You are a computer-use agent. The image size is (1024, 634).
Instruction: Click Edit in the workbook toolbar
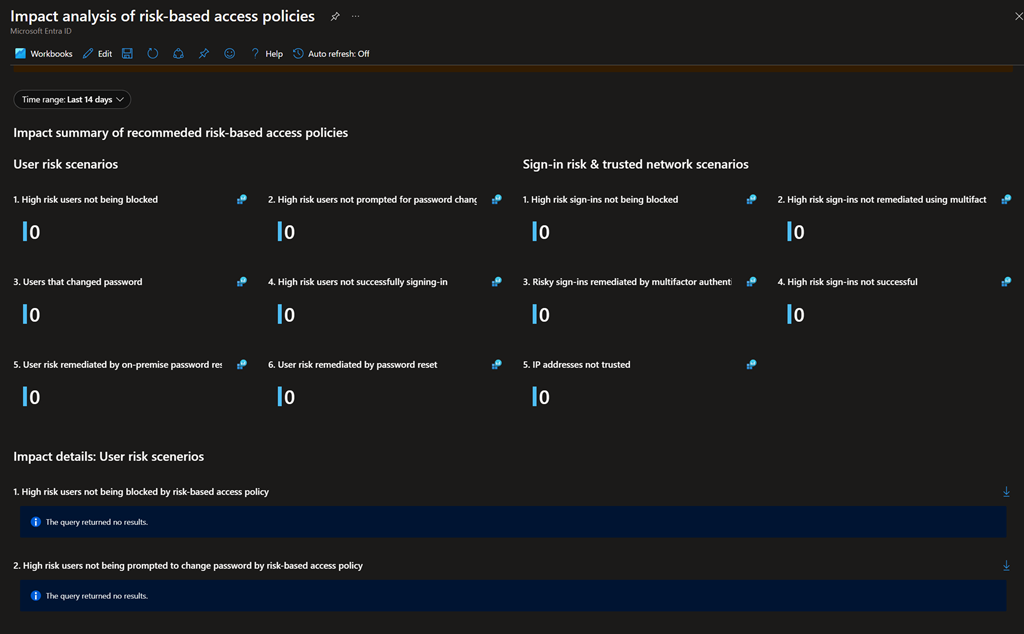(x=97, y=54)
